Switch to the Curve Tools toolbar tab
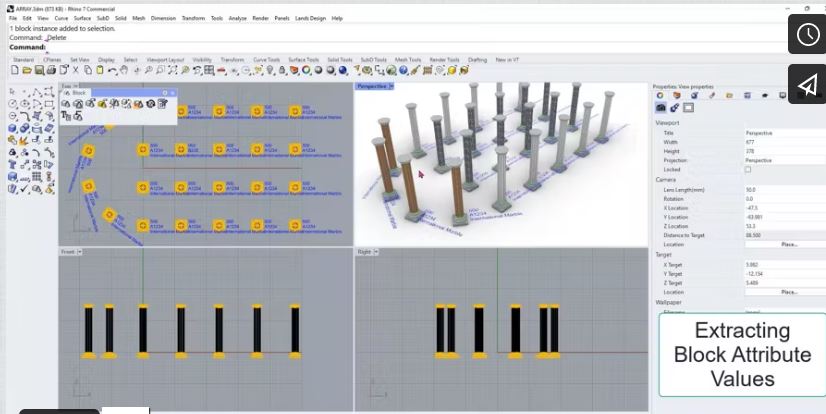826x414 pixels. [x=266, y=59]
